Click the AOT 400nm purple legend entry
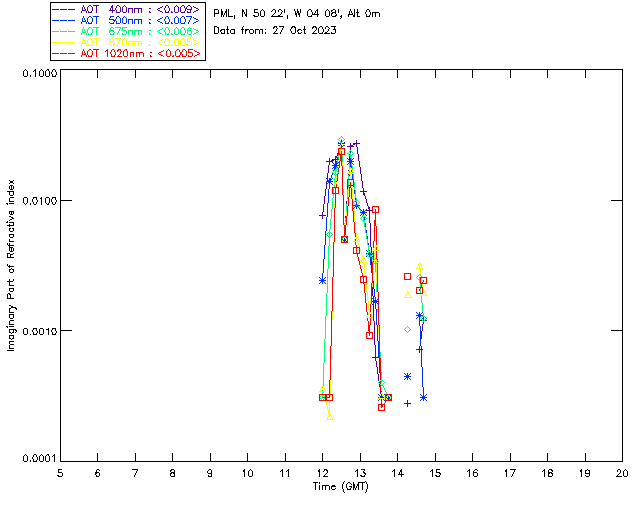 127,10
